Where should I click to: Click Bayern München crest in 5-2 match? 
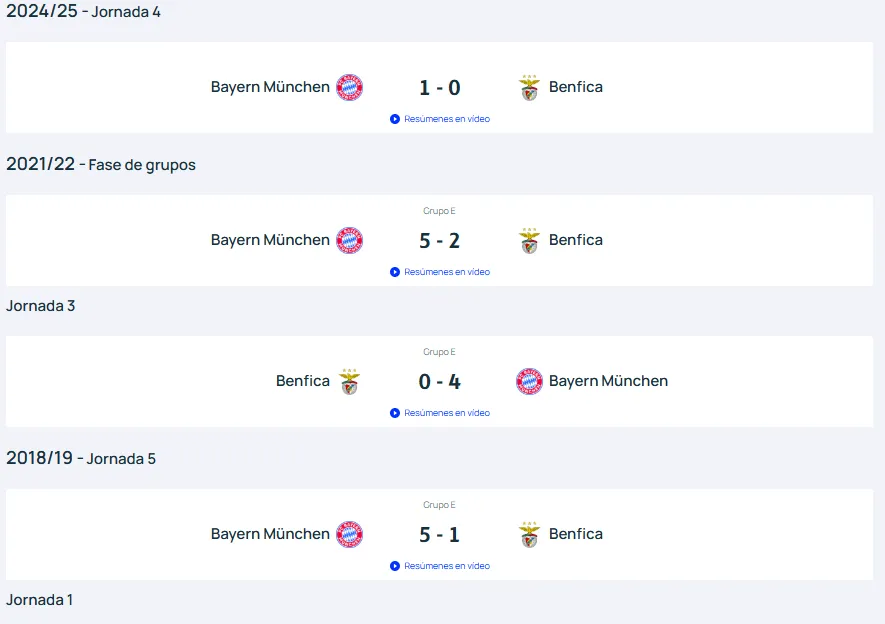[x=349, y=240]
